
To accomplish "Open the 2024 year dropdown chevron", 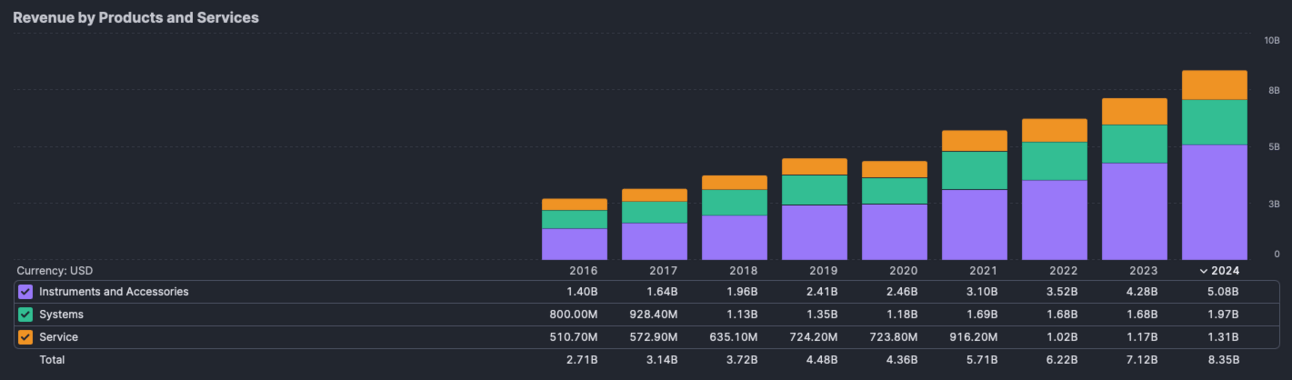I will (1201, 271).
